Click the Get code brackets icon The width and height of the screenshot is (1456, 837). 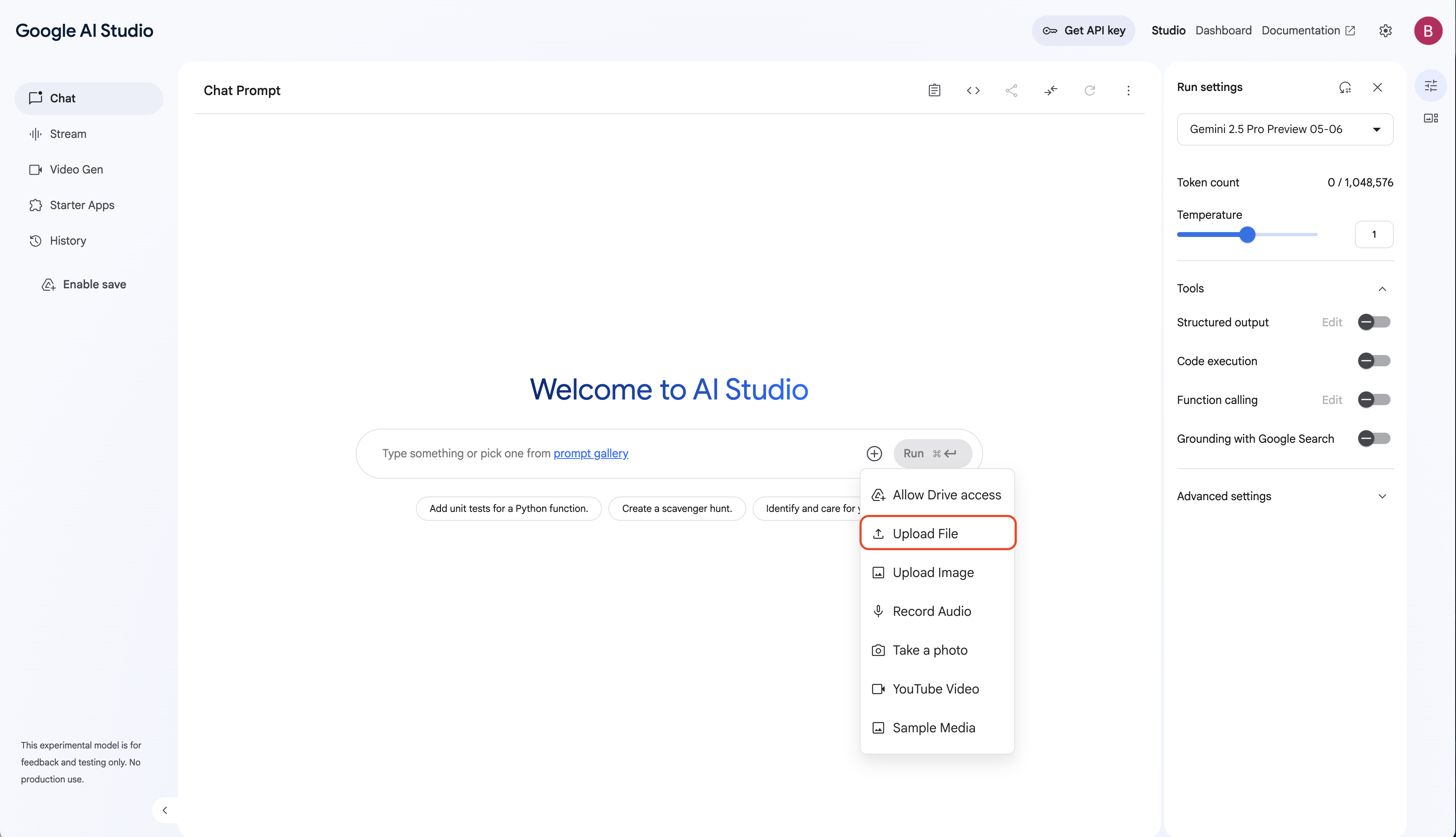coord(973,90)
